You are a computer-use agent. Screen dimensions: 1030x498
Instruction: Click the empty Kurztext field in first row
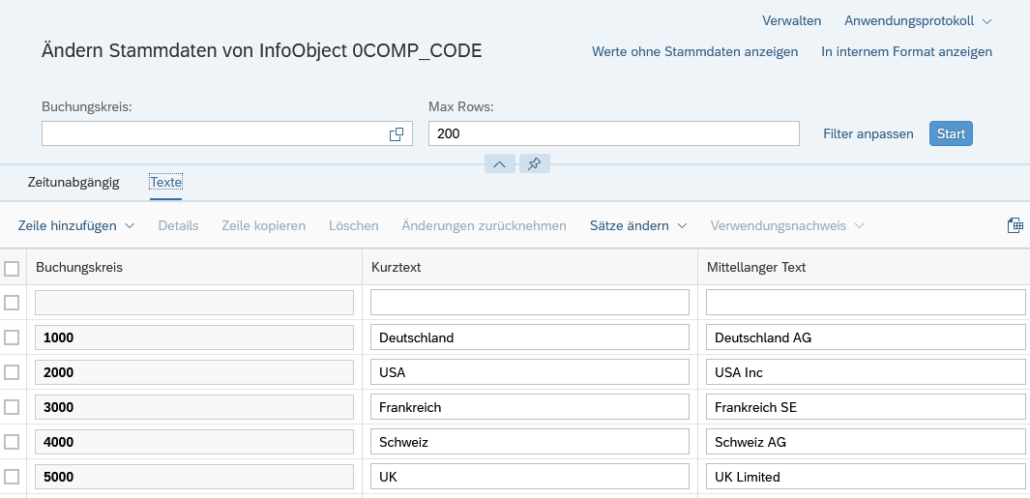(529, 302)
